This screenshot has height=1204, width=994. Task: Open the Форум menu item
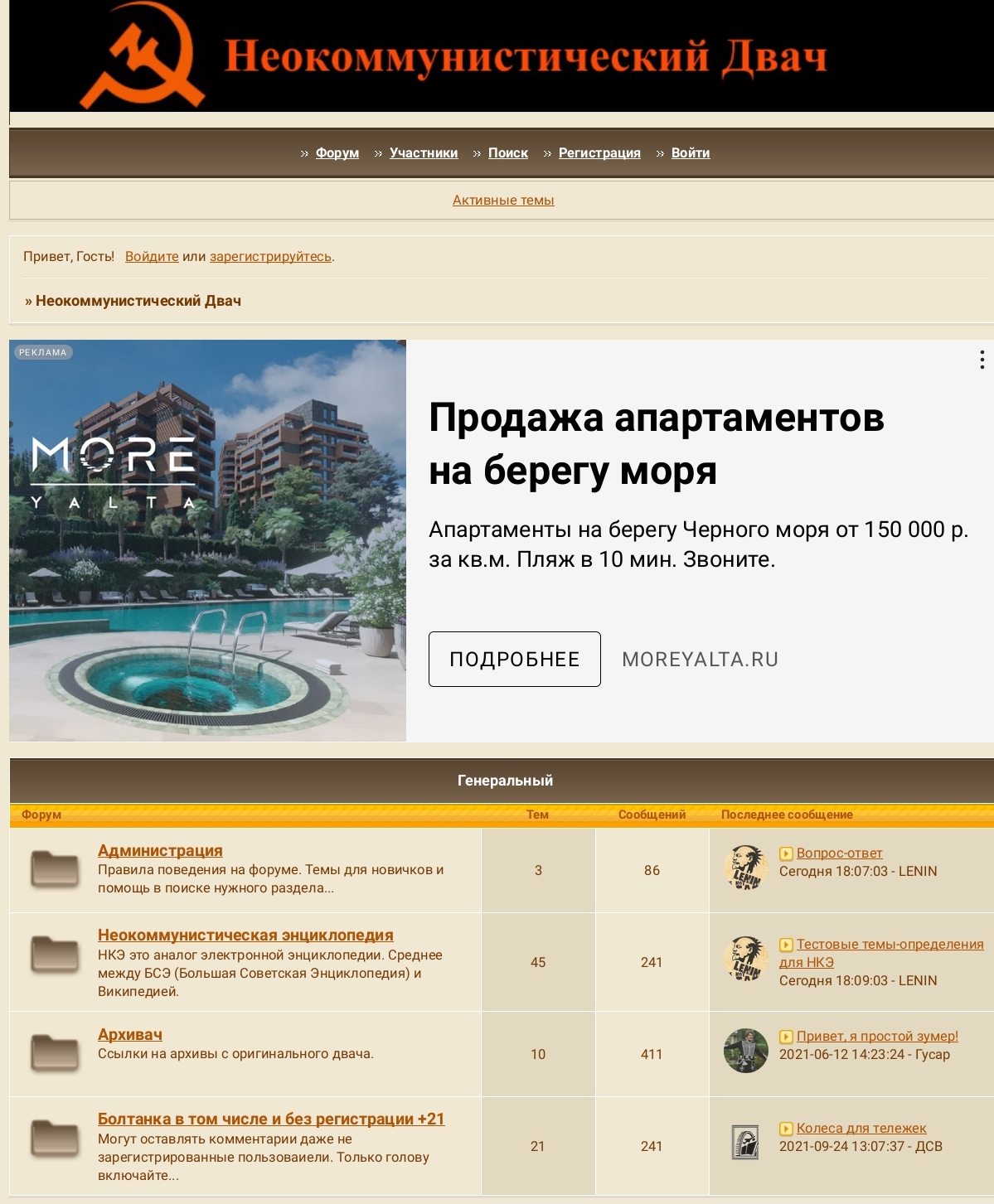point(337,153)
